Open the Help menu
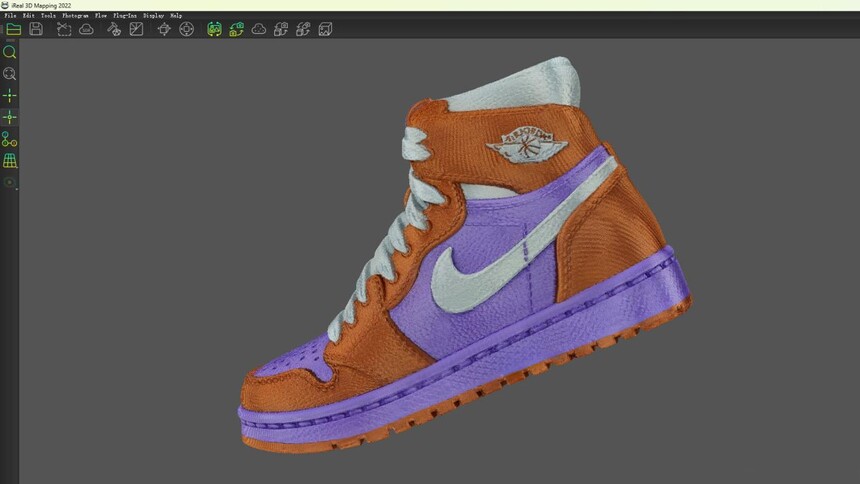Image resolution: width=860 pixels, height=484 pixels. (x=176, y=16)
